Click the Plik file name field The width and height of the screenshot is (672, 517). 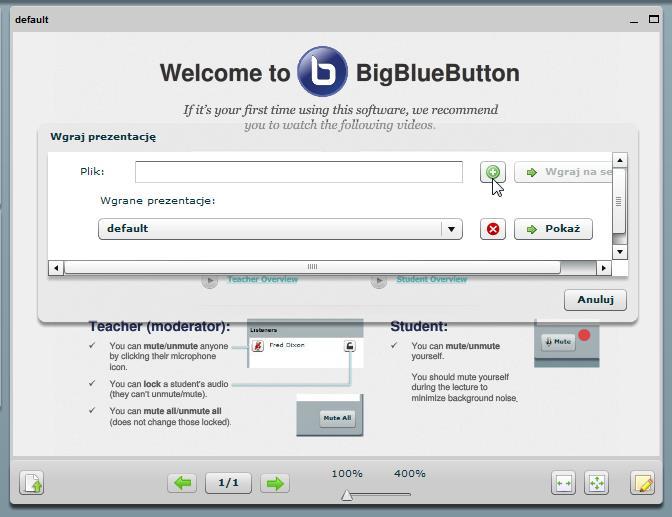click(299, 172)
